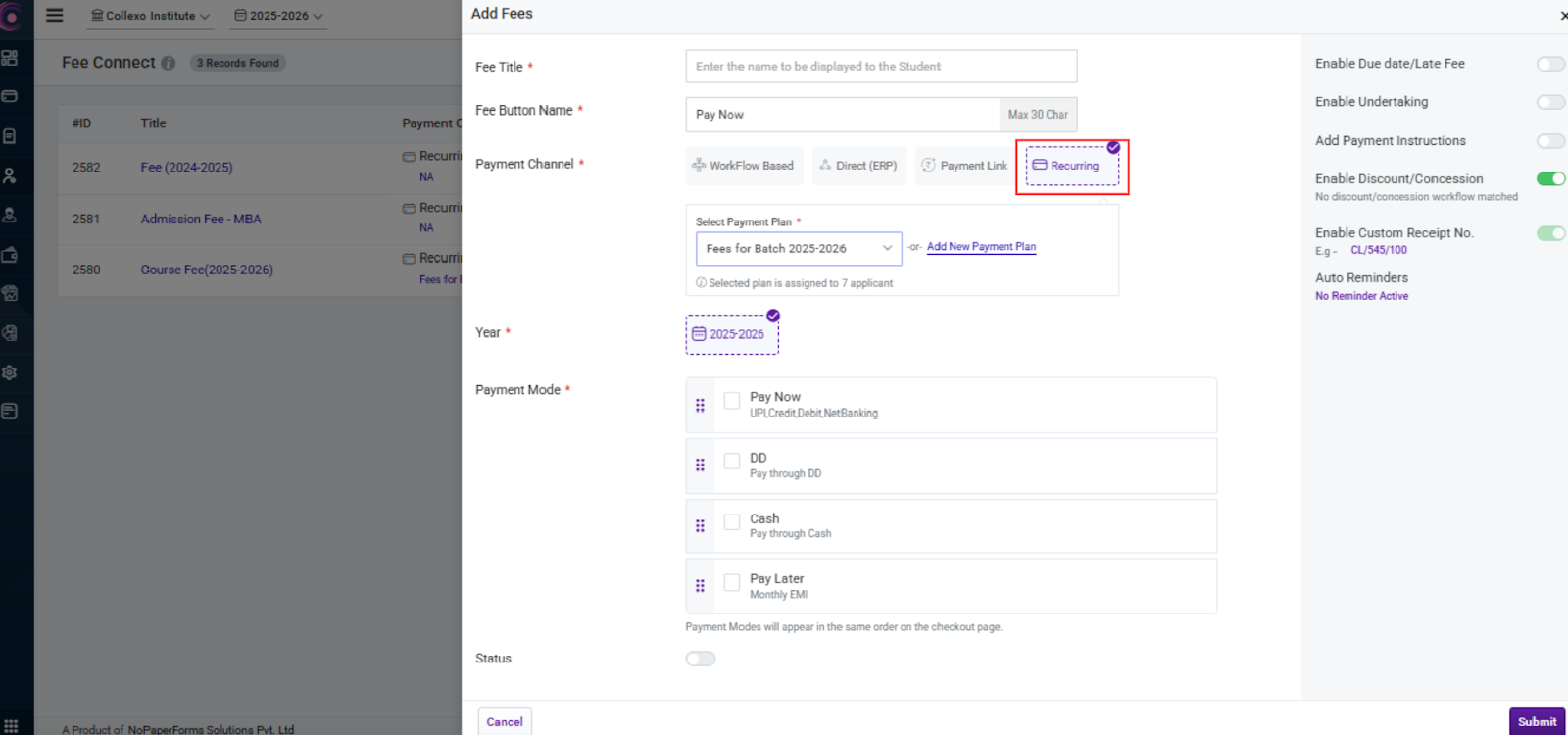
Task: Click Add New Payment Plan link
Action: (981, 247)
